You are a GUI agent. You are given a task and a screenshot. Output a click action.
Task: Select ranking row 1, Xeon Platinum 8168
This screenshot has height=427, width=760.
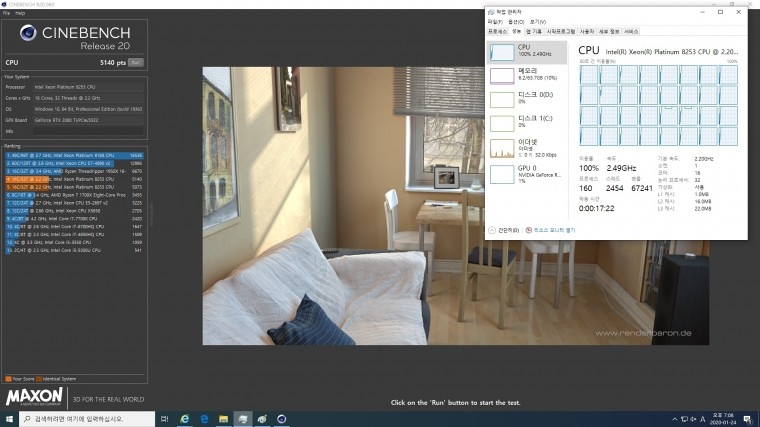74,156
